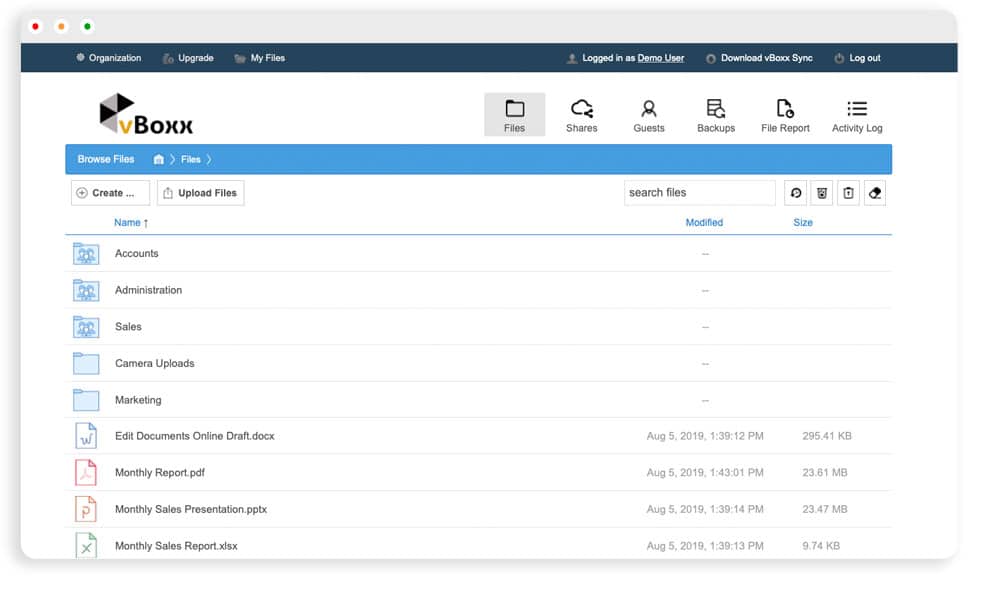Click the eraser icon in file toolbar
The height and width of the screenshot is (614, 986).
pos(875,193)
